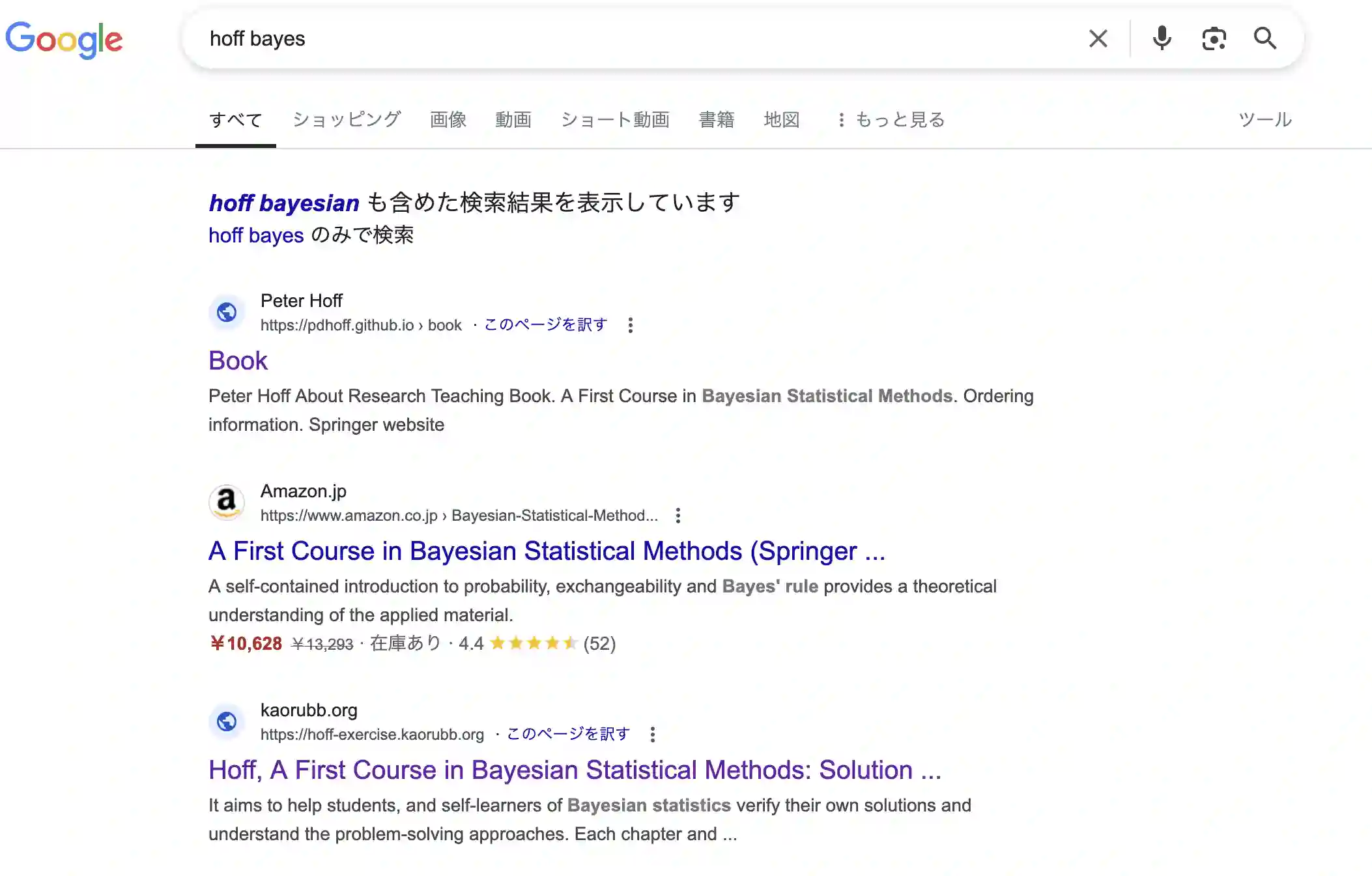Open the 'Book' result title
Image resolution: width=1372 pixels, height=876 pixels.
tap(238, 360)
